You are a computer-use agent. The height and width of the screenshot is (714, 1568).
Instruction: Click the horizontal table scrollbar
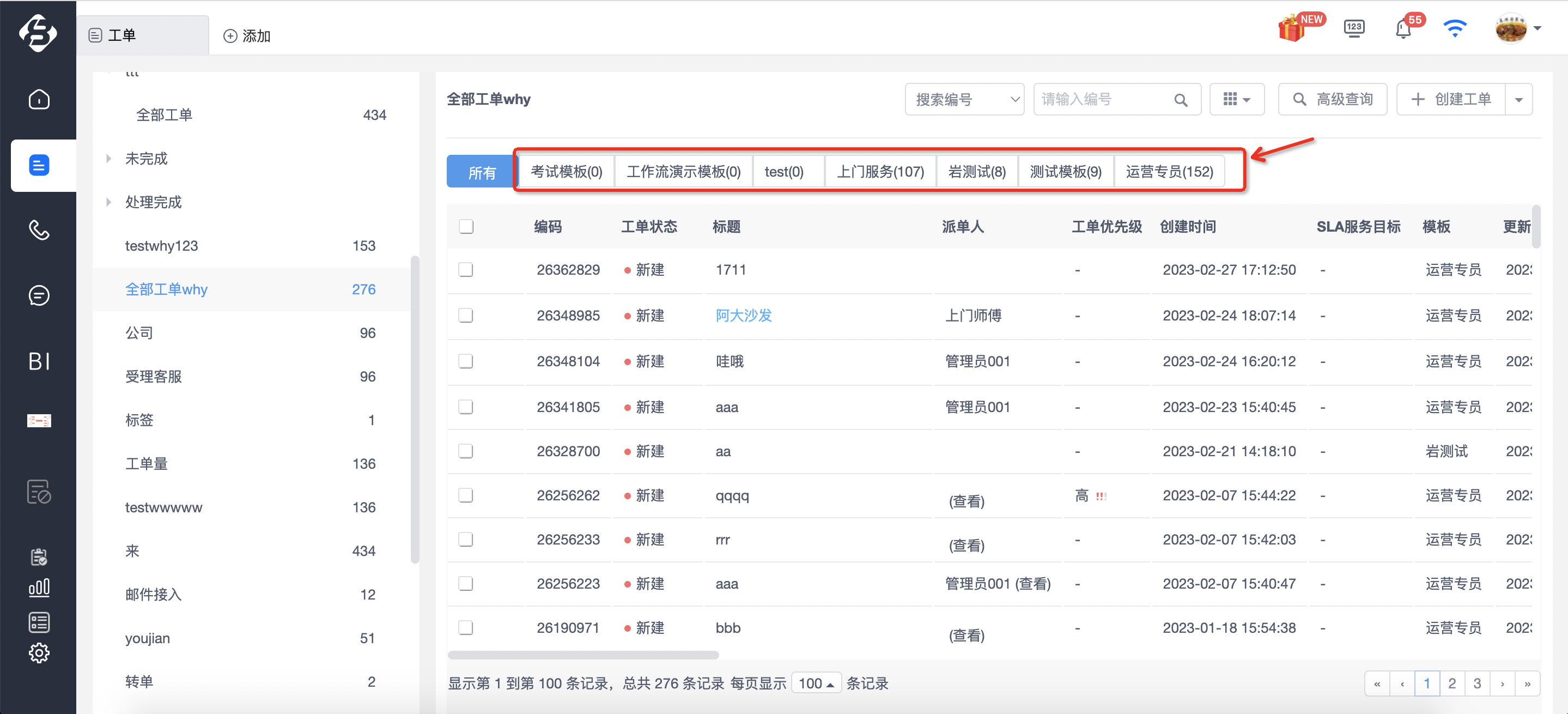[583, 656]
